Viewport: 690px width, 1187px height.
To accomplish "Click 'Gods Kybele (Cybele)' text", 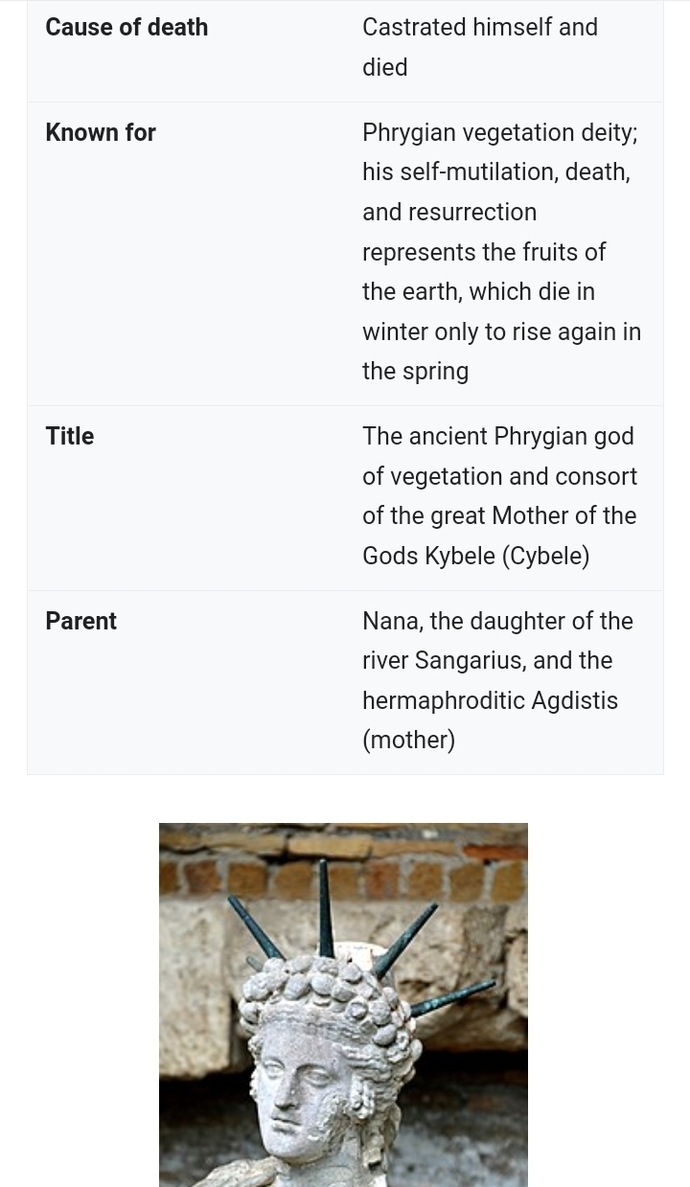I will coord(476,556).
